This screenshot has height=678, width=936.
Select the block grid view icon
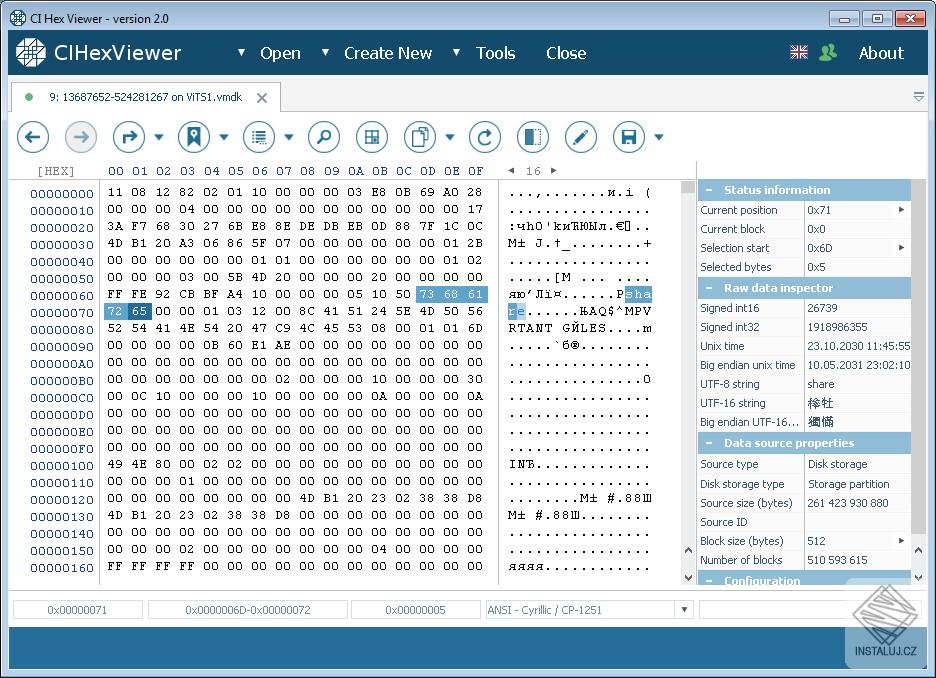(371, 137)
